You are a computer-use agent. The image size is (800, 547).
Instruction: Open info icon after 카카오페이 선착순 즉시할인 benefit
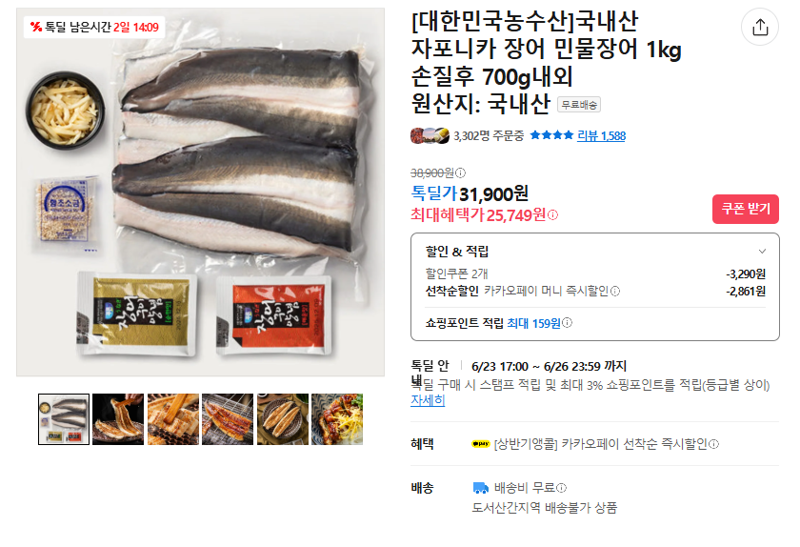point(714,444)
